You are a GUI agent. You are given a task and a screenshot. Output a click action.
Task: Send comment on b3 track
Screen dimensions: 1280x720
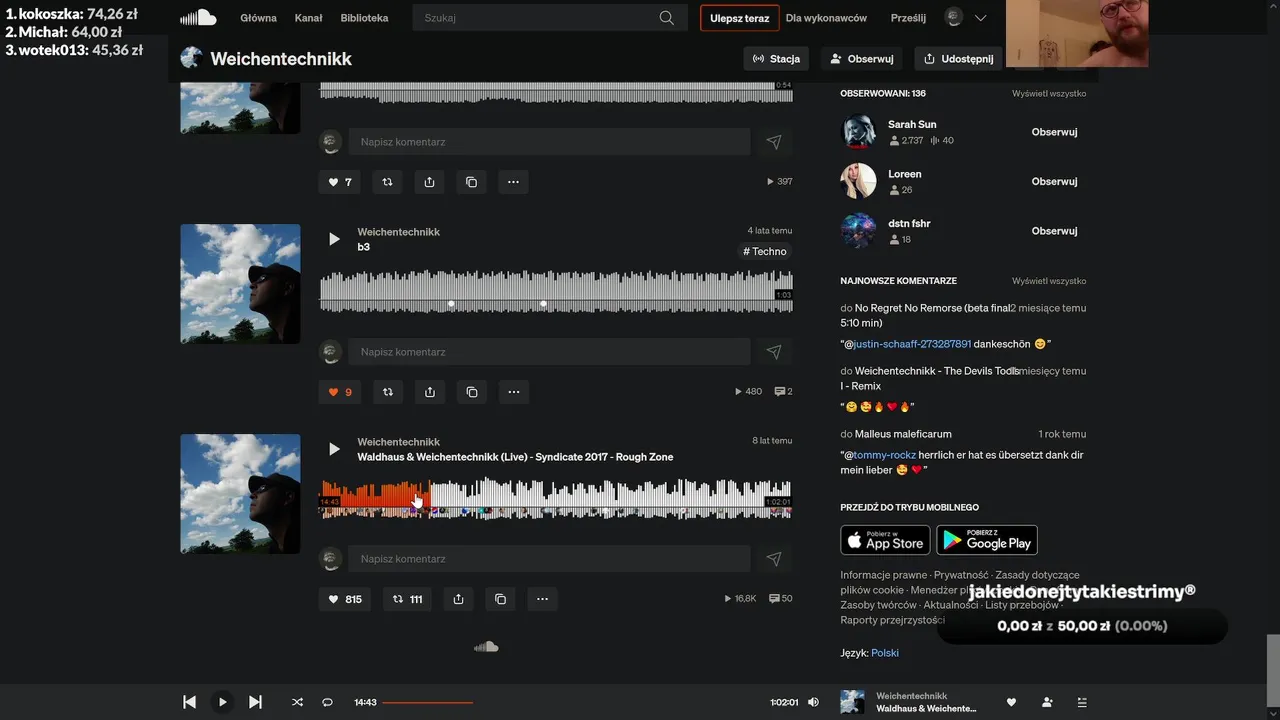[773, 352]
